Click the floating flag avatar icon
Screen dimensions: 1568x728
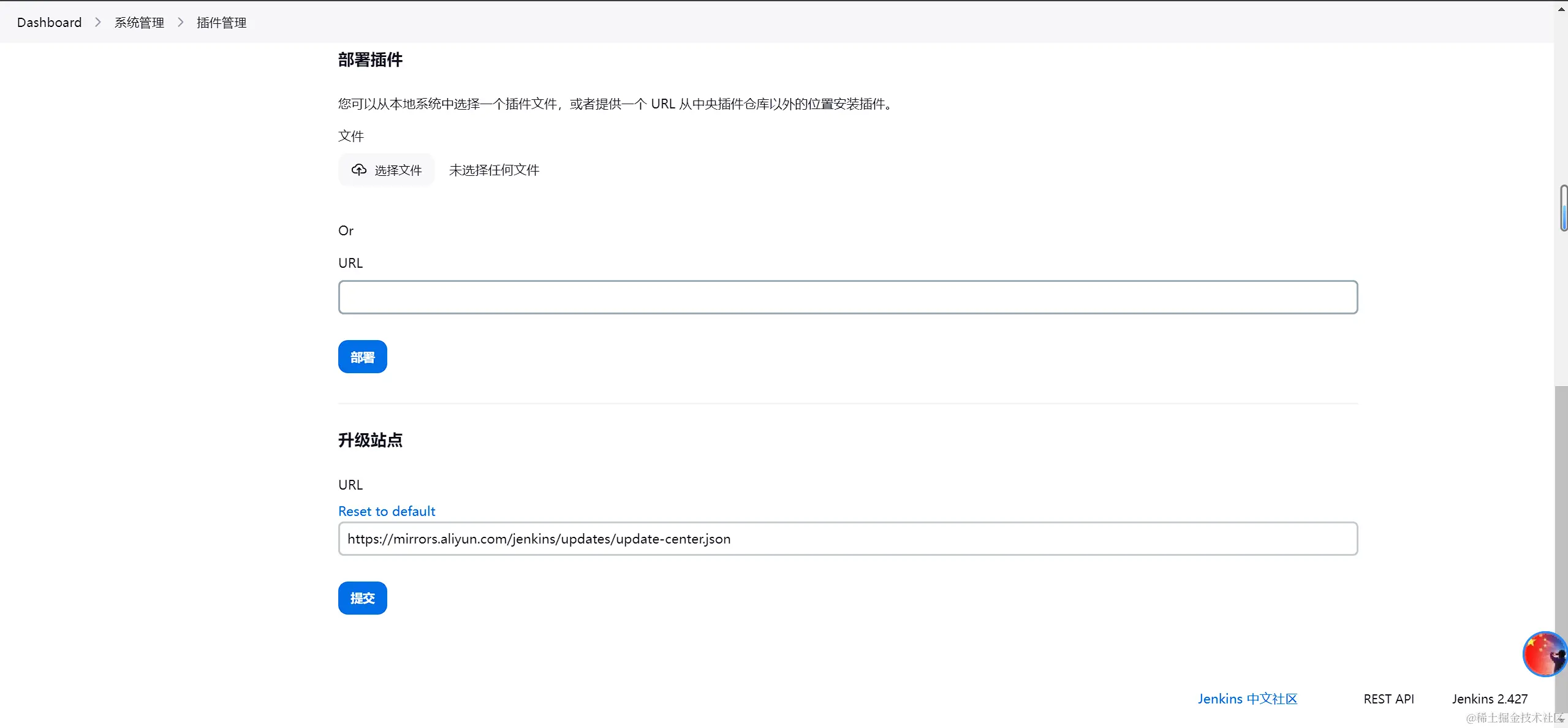[1544, 654]
